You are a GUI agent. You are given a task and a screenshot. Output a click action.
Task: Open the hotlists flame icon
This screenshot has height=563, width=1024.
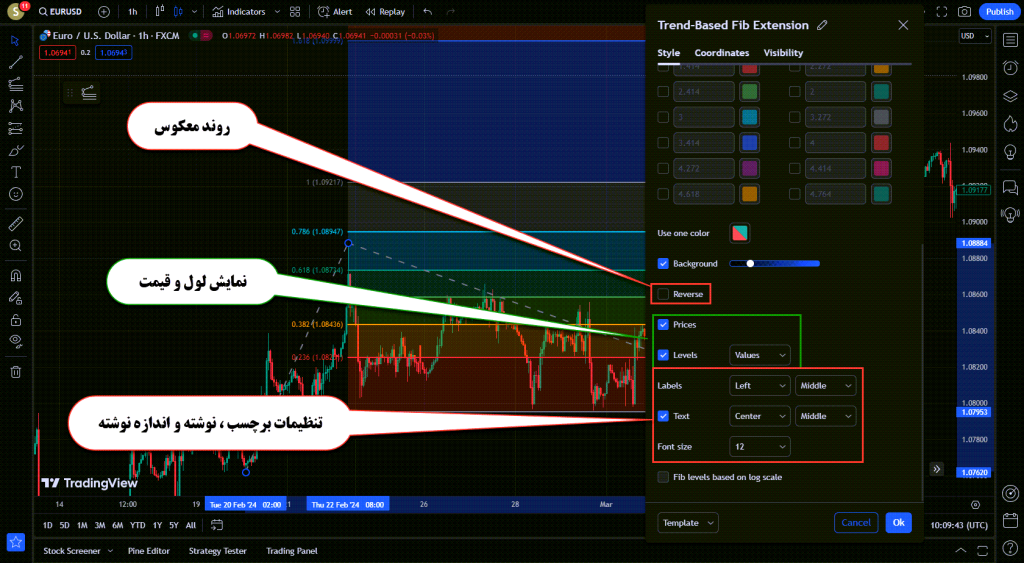pos(1010,124)
